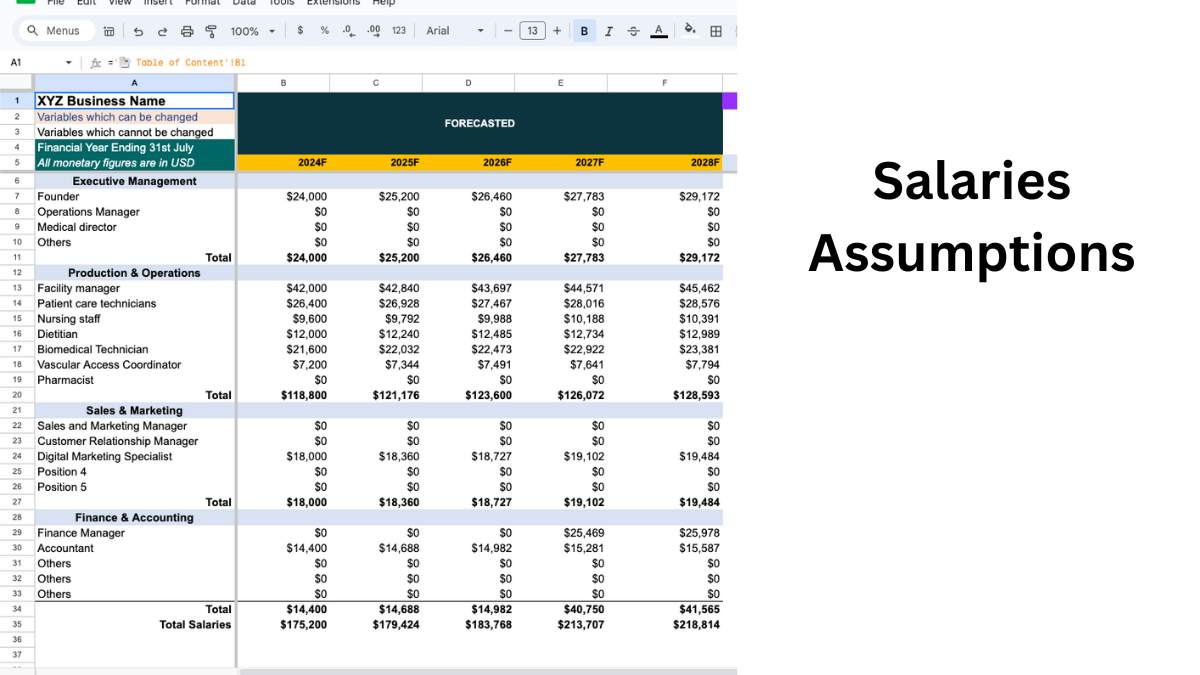
Task: Click the Total Salaries label
Action: (x=195, y=624)
